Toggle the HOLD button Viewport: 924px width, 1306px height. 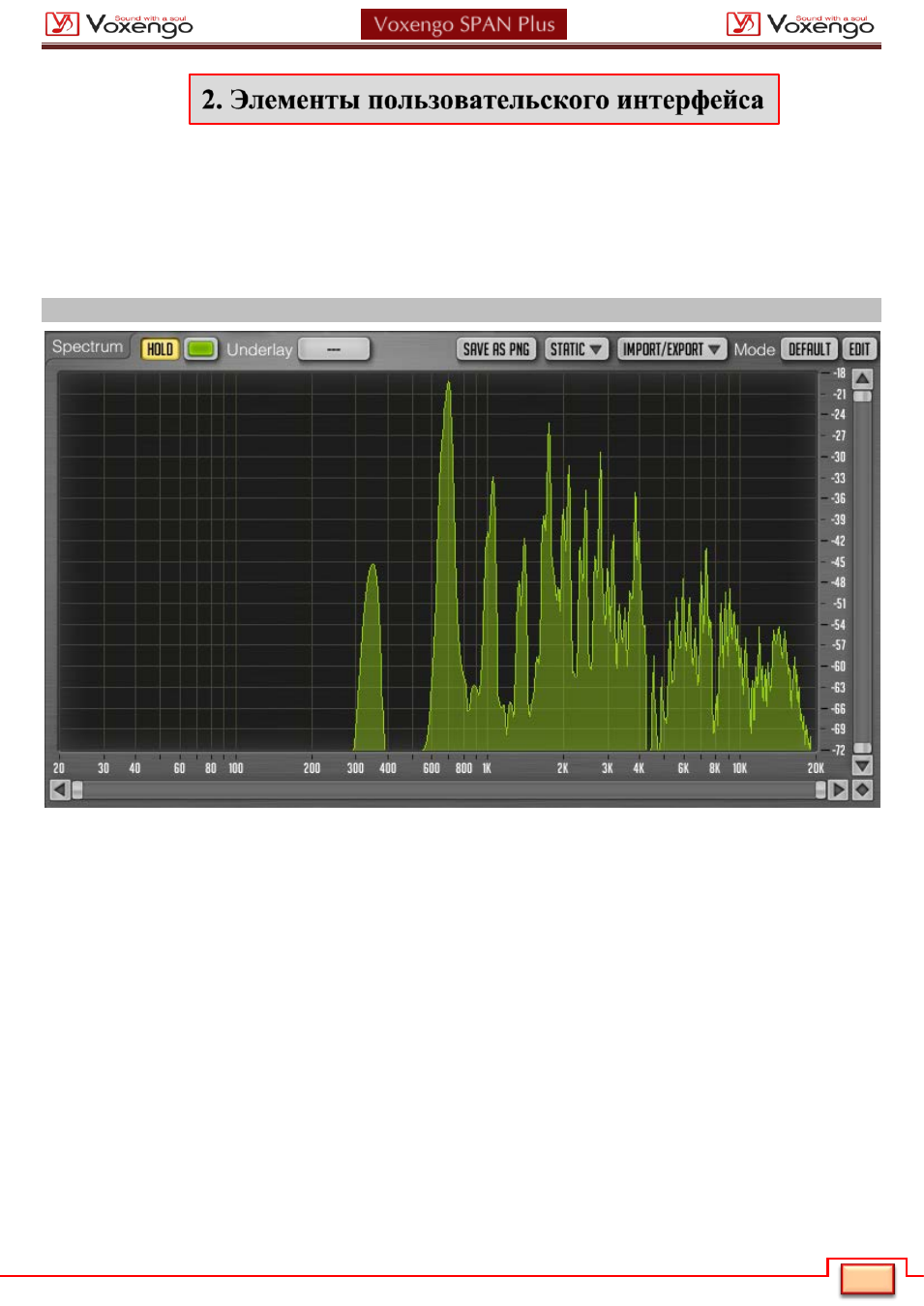[160, 349]
